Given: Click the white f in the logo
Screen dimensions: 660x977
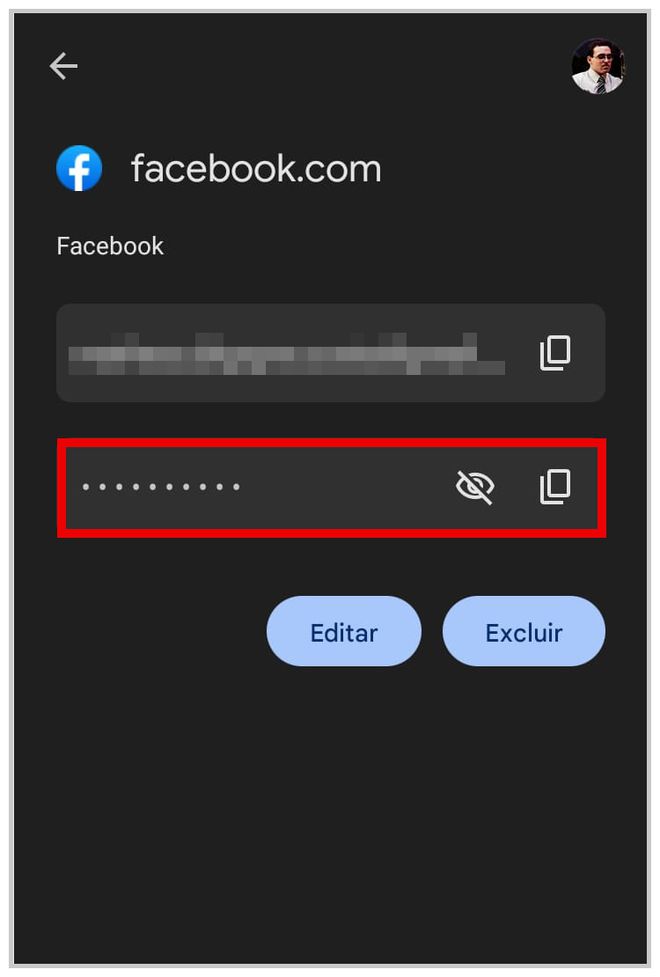Looking at the screenshot, I should 80,171.
